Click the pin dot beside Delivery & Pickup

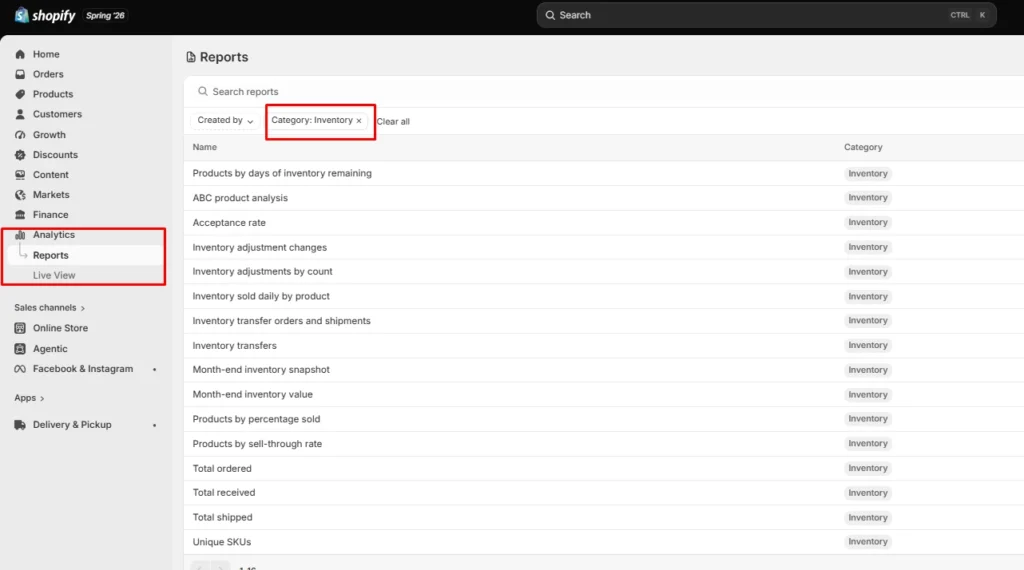tap(155, 425)
